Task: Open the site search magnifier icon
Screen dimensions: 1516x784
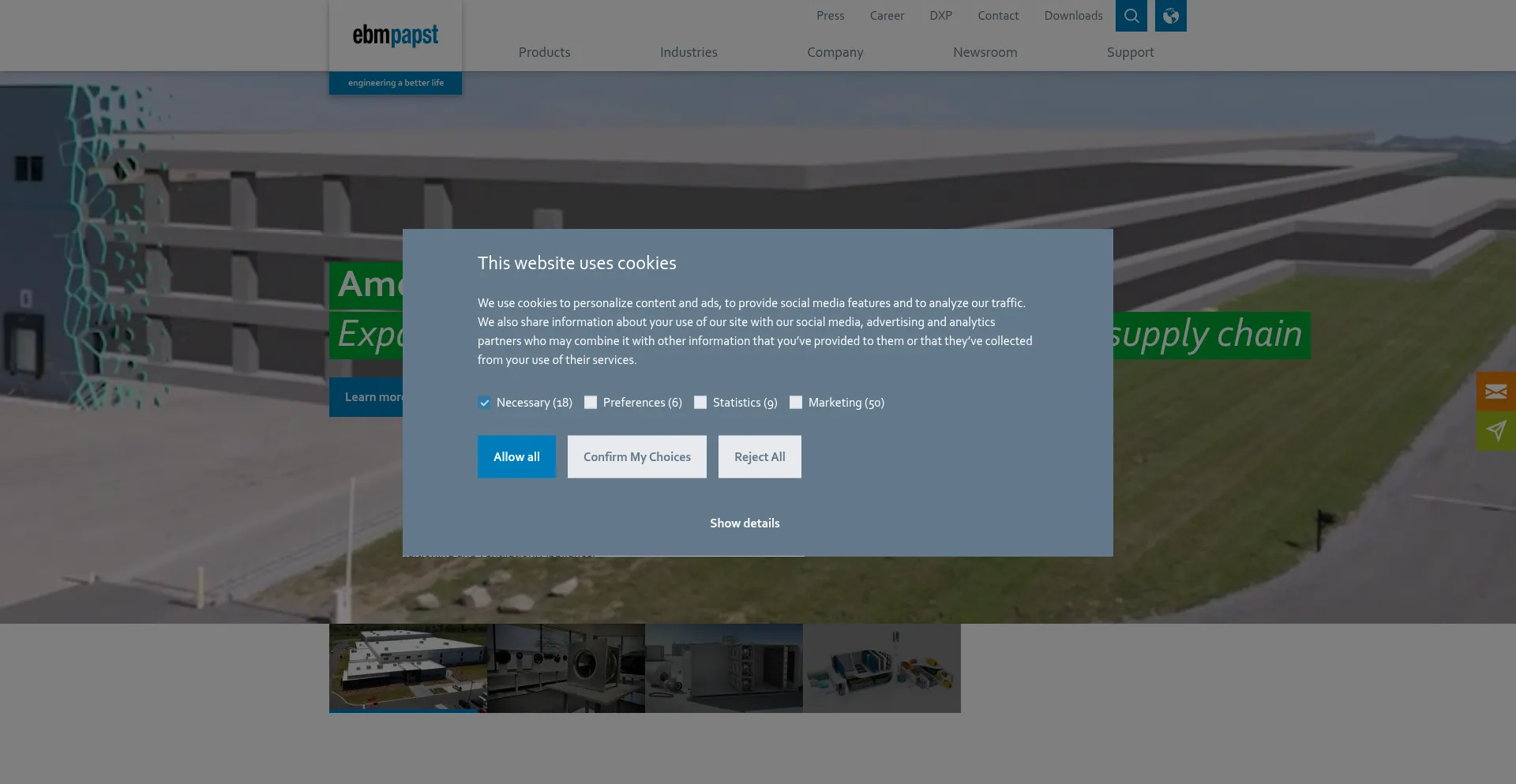Action: (x=1131, y=16)
